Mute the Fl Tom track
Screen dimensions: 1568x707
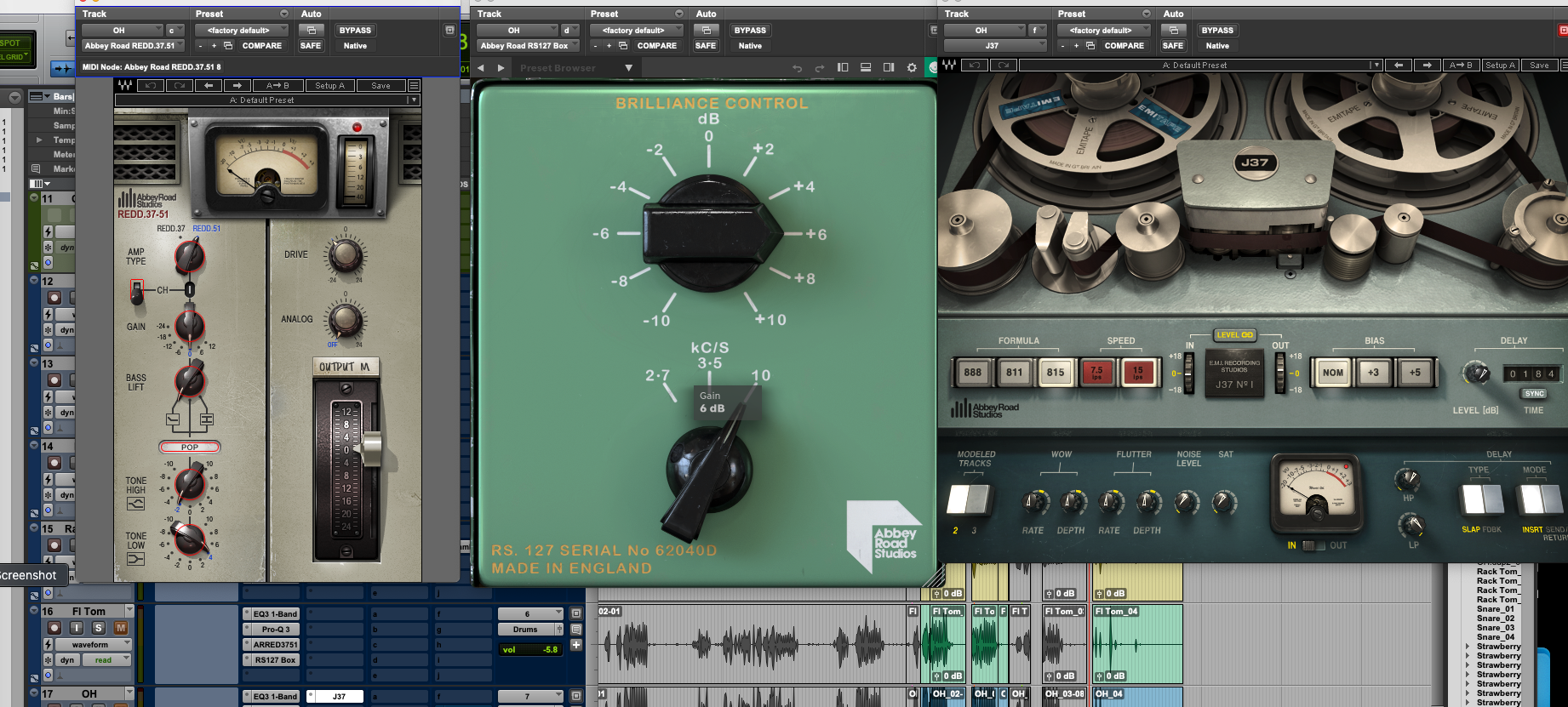click(x=121, y=628)
